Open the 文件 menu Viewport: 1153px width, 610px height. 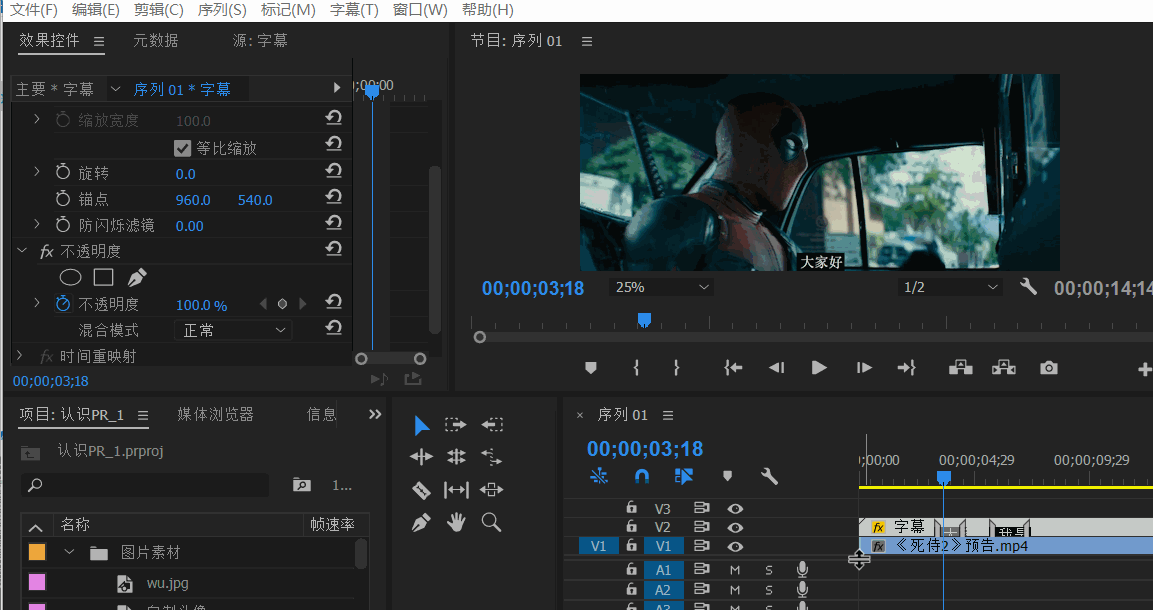(33, 10)
